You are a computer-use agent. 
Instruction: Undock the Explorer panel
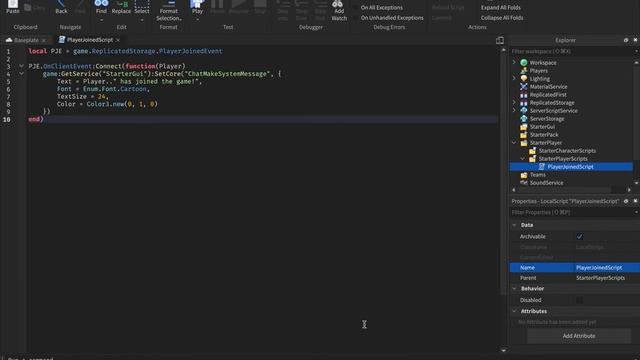(626, 40)
